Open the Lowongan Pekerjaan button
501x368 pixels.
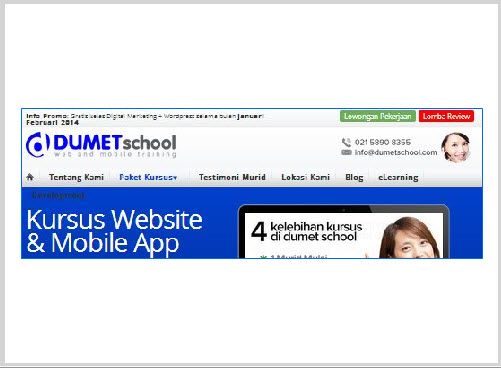378,116
